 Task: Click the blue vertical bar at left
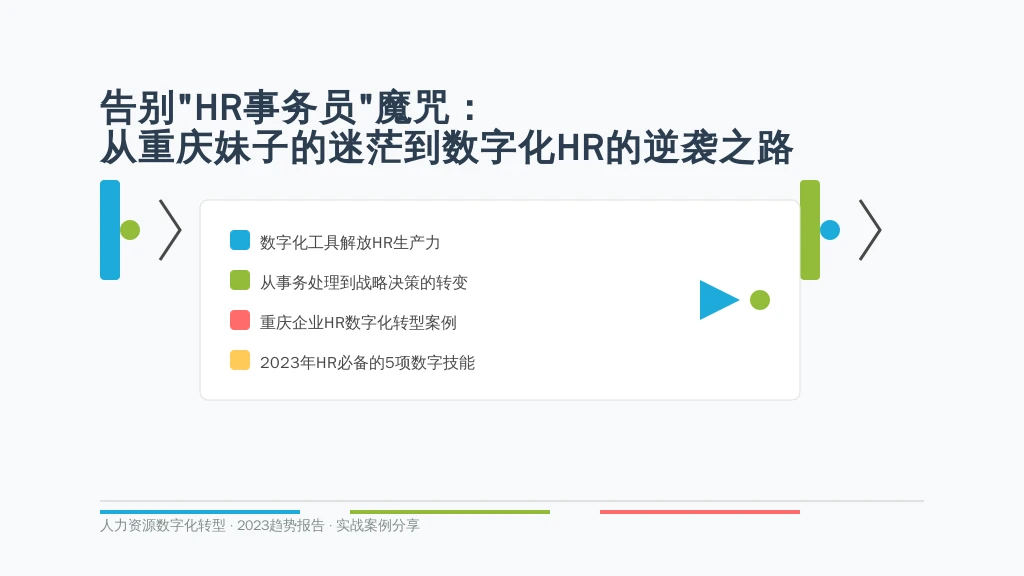pos(110,230)
